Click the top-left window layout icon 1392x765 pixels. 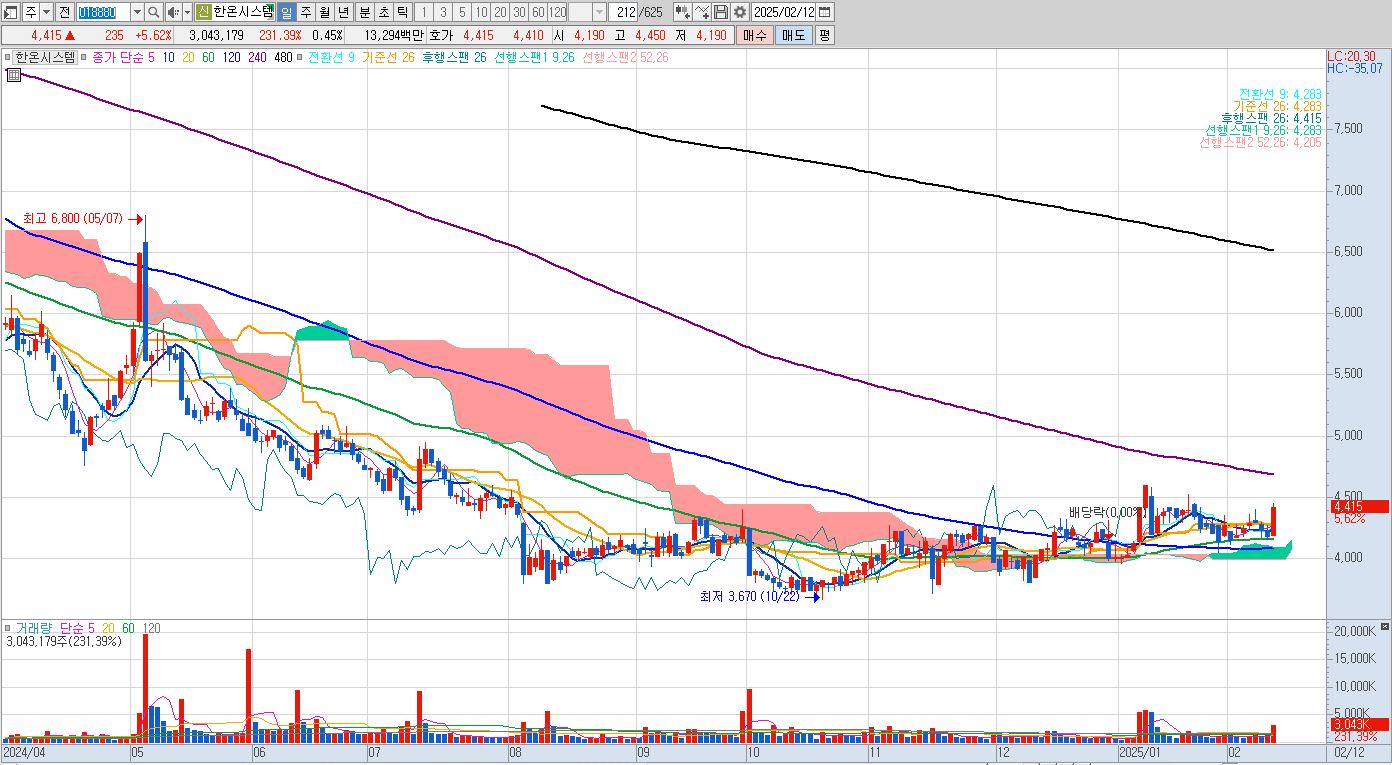click(11, 12)
